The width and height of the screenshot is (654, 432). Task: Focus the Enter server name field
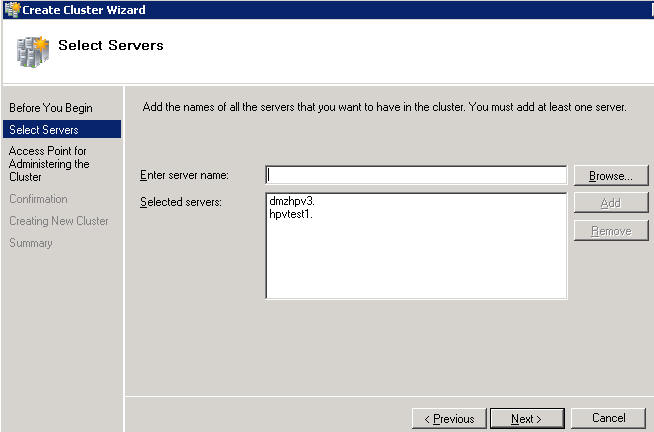coord(416,175)
